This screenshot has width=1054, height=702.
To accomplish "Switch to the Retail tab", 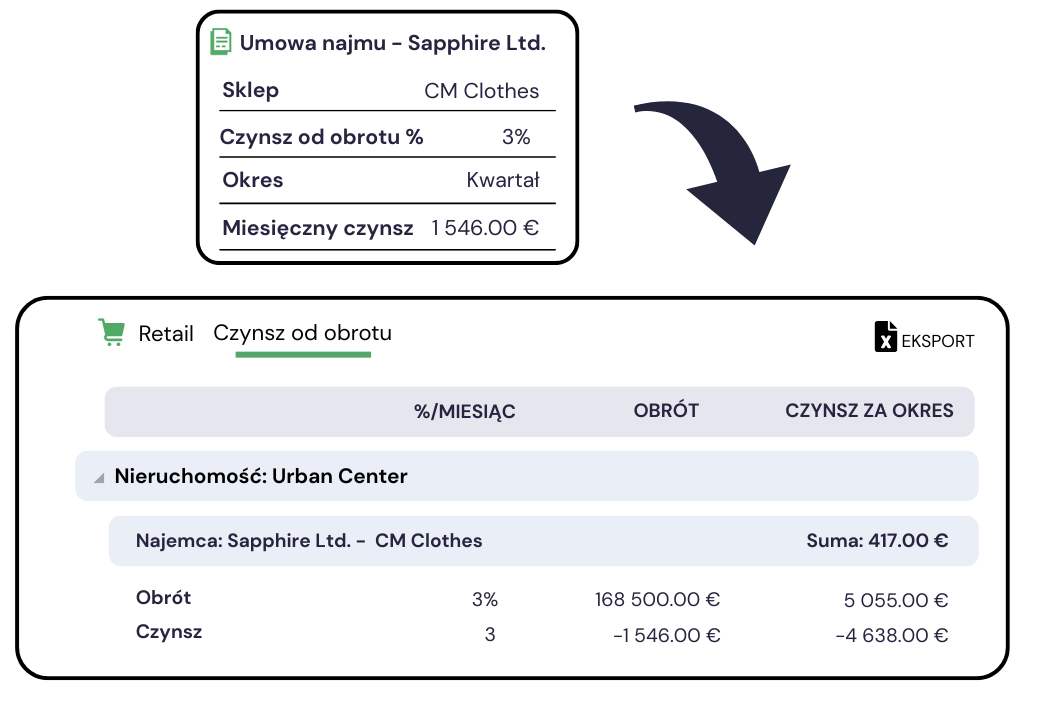I will click(x=166, y=334).
